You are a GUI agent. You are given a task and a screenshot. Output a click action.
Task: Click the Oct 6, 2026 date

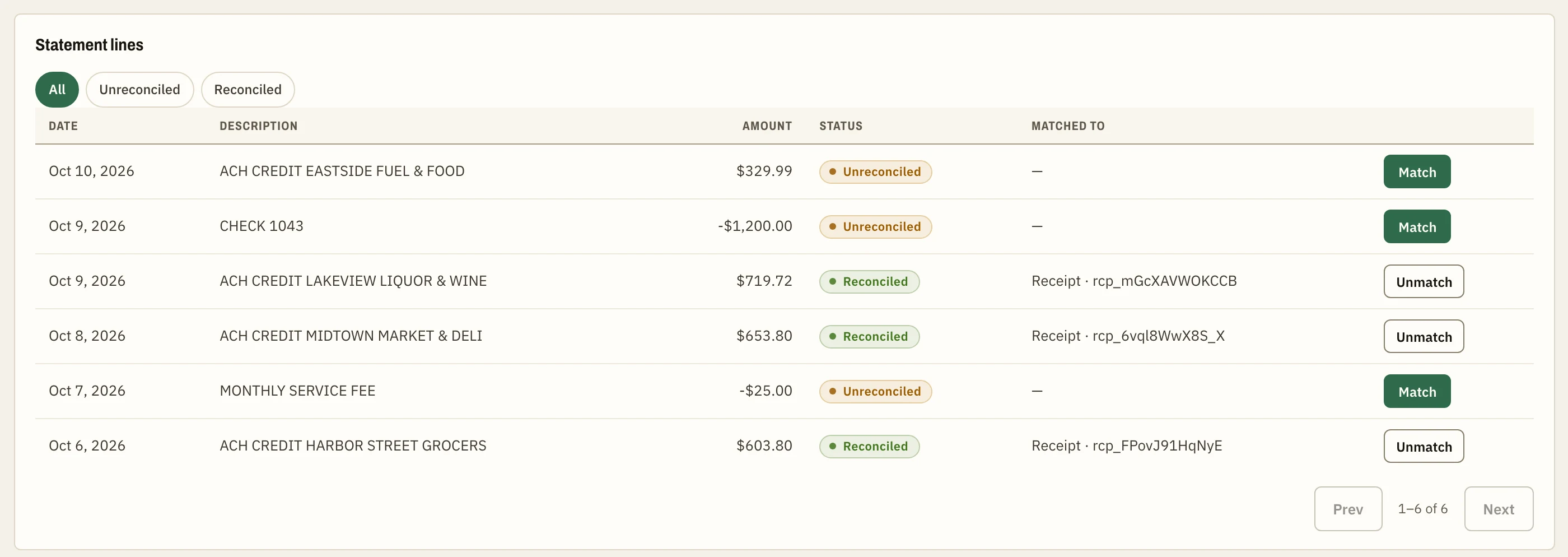point(87,445)
